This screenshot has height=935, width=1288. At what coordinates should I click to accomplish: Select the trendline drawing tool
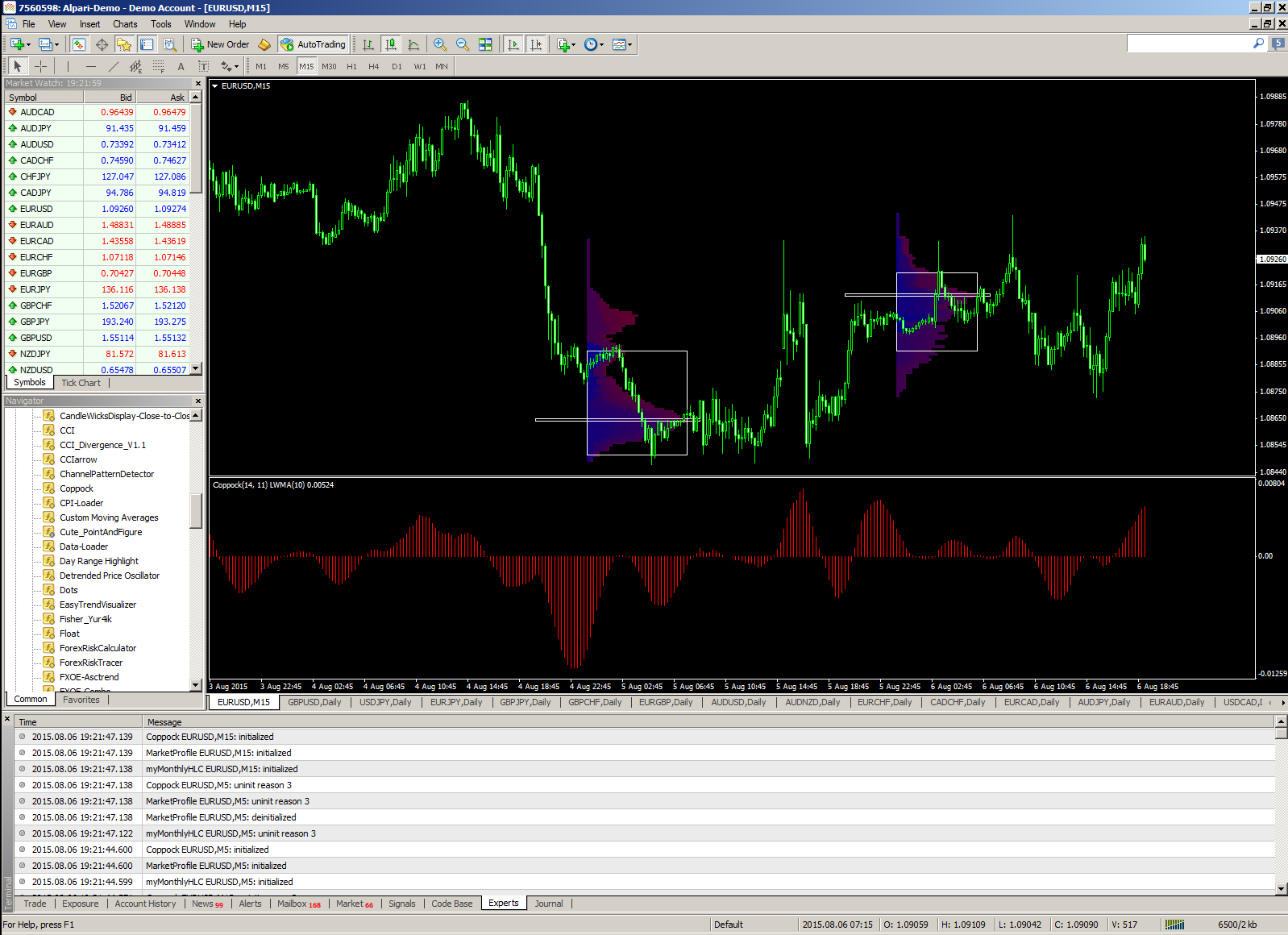coord(113,66)
